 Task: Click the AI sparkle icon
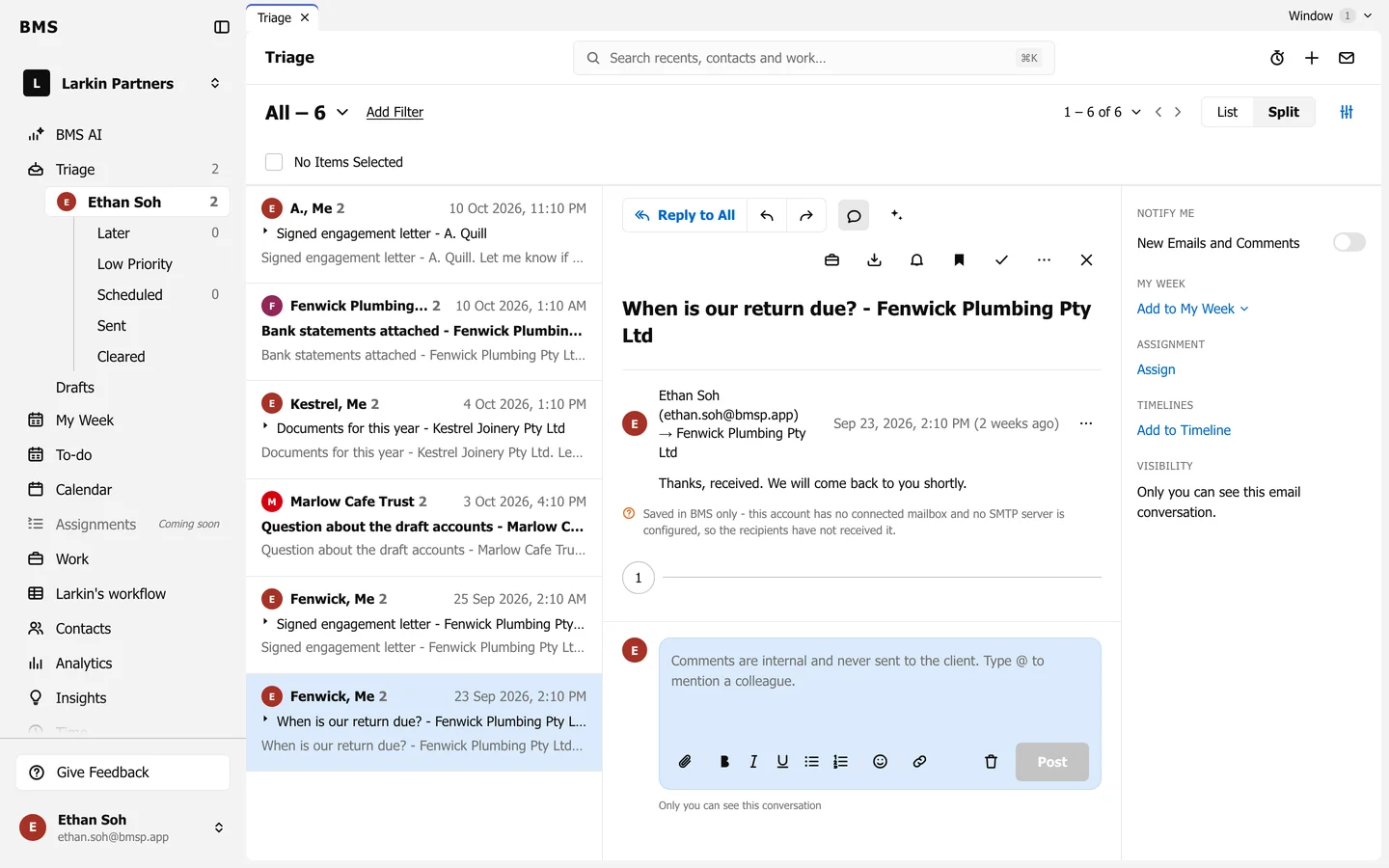[896, 215]
